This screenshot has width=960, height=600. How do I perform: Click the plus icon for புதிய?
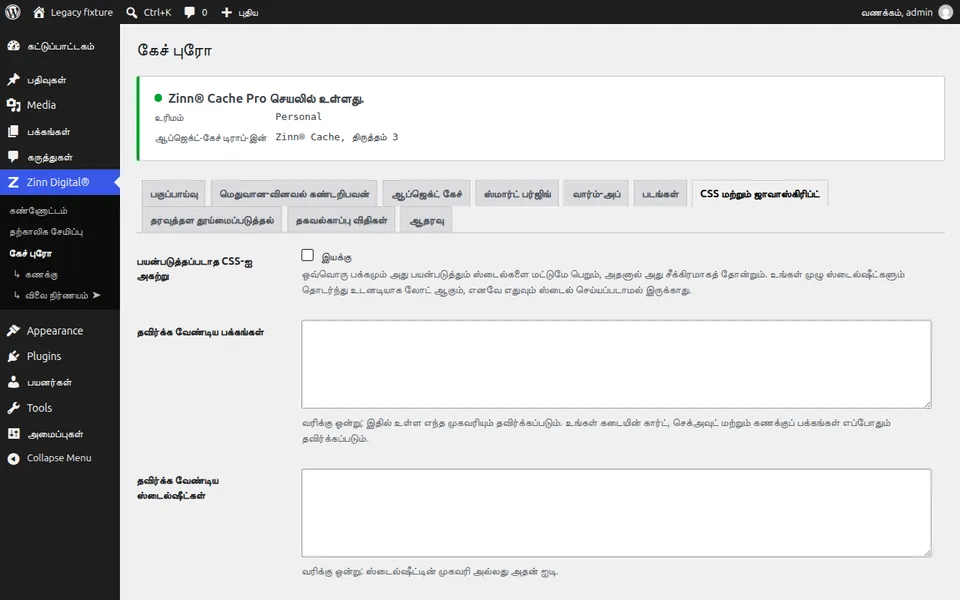(227, 12)
